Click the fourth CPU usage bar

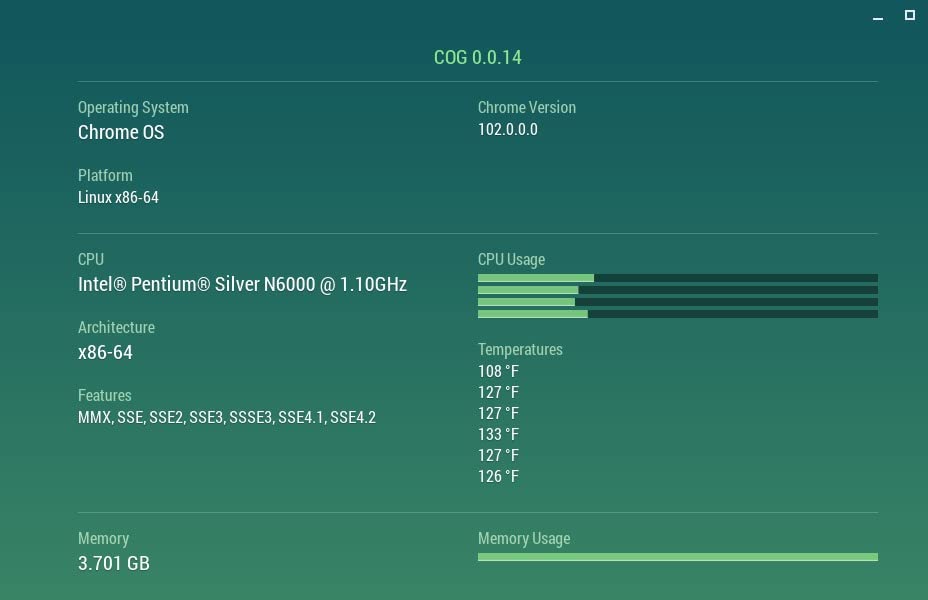pyautogui.click(x=678, y=314)
